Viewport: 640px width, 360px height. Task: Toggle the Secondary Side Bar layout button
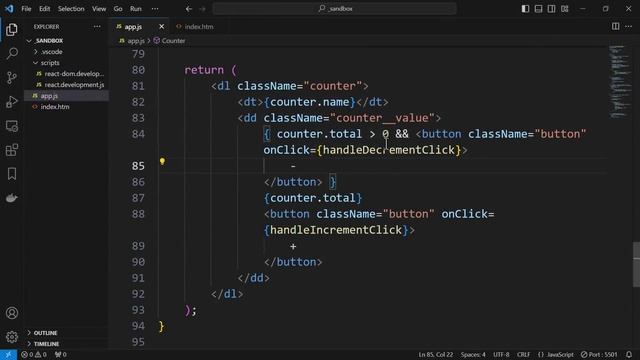click(552, 9)
